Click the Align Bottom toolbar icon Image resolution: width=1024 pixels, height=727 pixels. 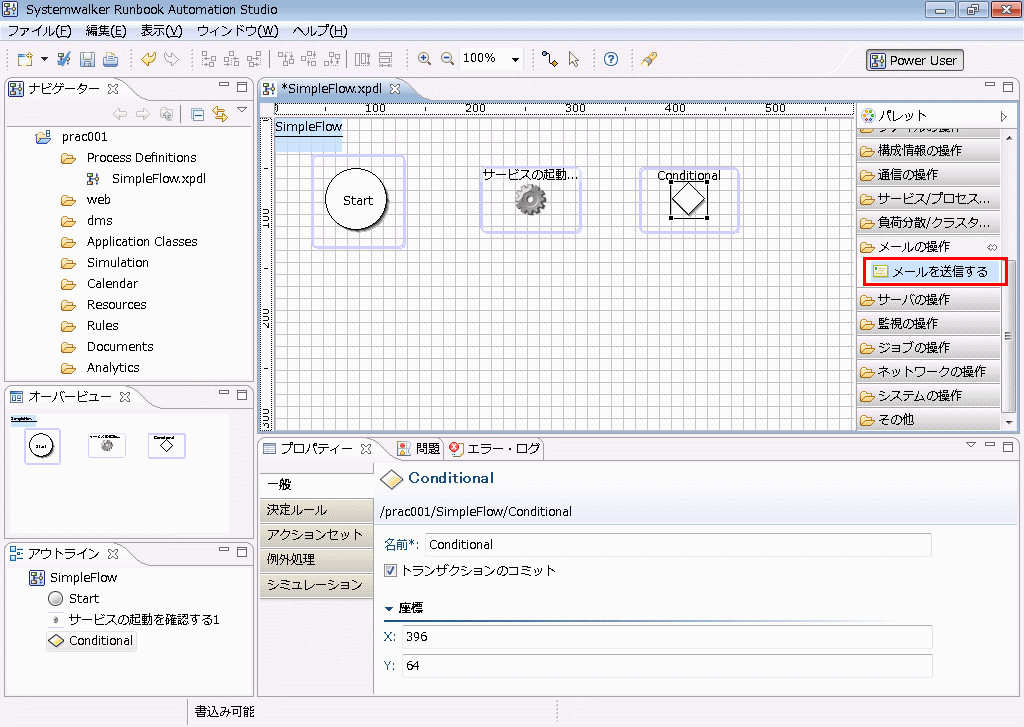point(332,59)
